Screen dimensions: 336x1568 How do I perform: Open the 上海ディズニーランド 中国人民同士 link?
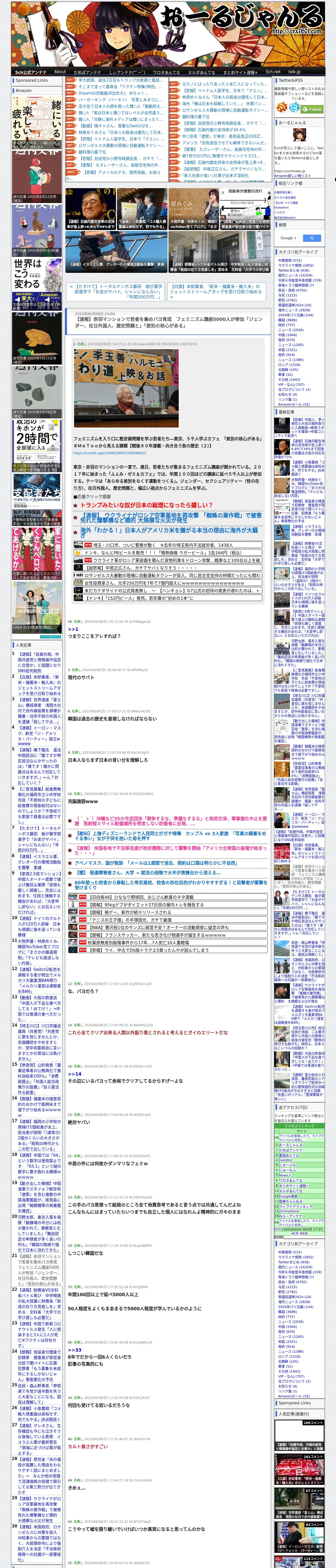pos(171,836)
